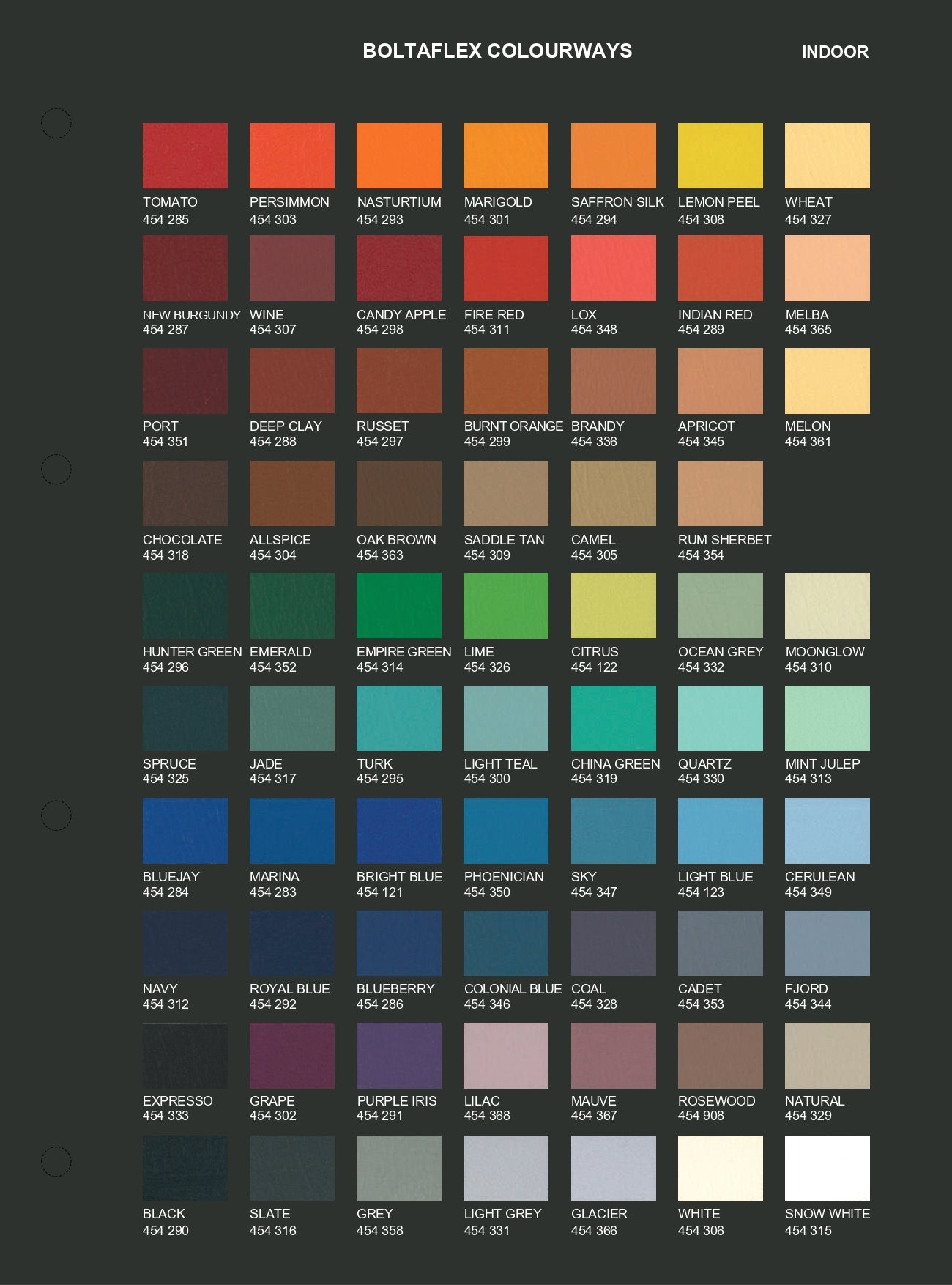This screenshot has height=1285, width=952.
Task: Pick the Colonial Blue swatch
Action: (506, 943)
